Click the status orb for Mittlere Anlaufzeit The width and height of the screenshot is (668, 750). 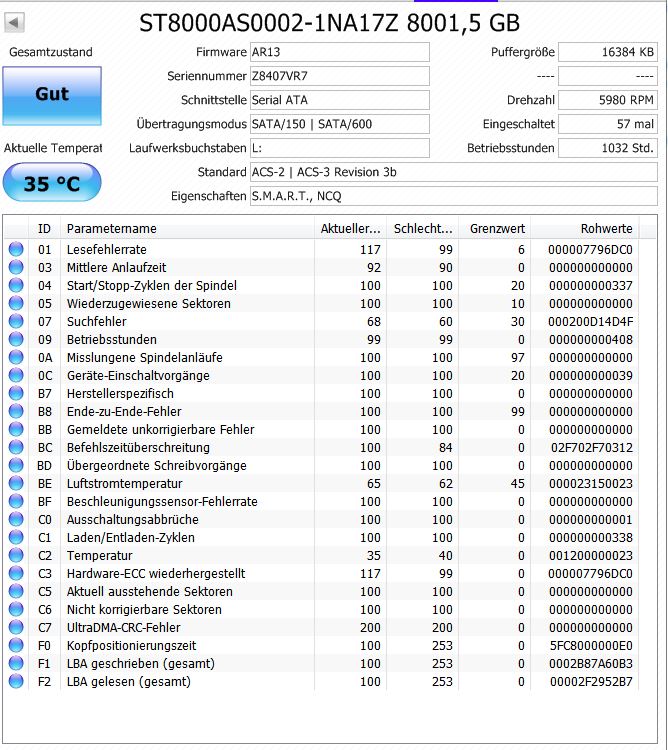click(16, 267)
